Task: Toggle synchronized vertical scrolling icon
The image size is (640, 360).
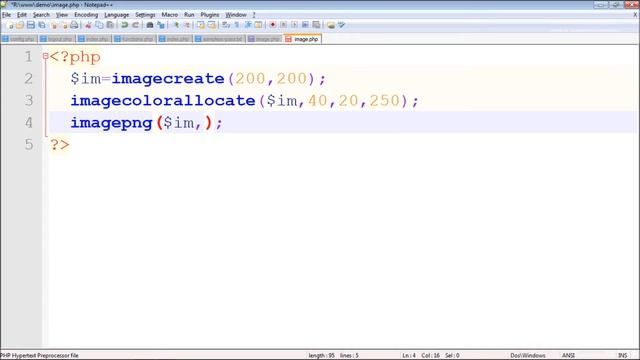Action: click(200, 25)
